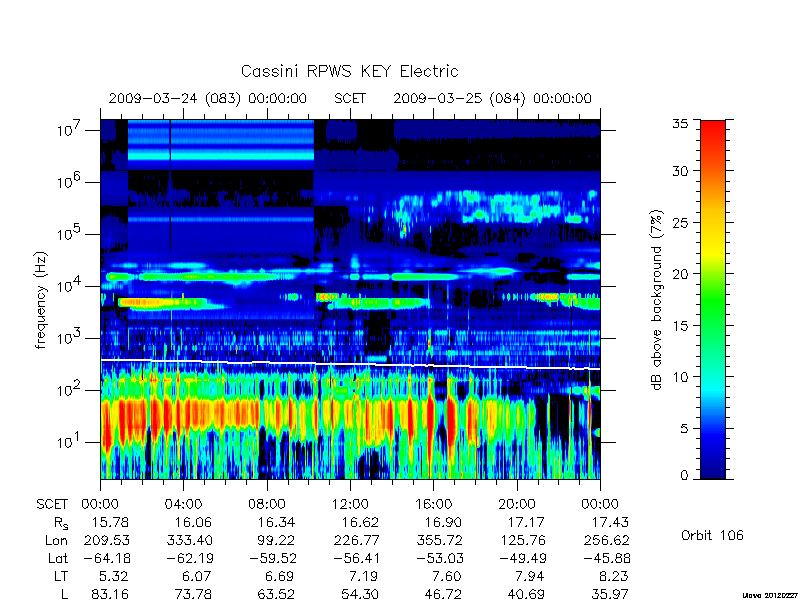Click the time tick label '16:00'
The image size is (800, 600).
(433, 505)
